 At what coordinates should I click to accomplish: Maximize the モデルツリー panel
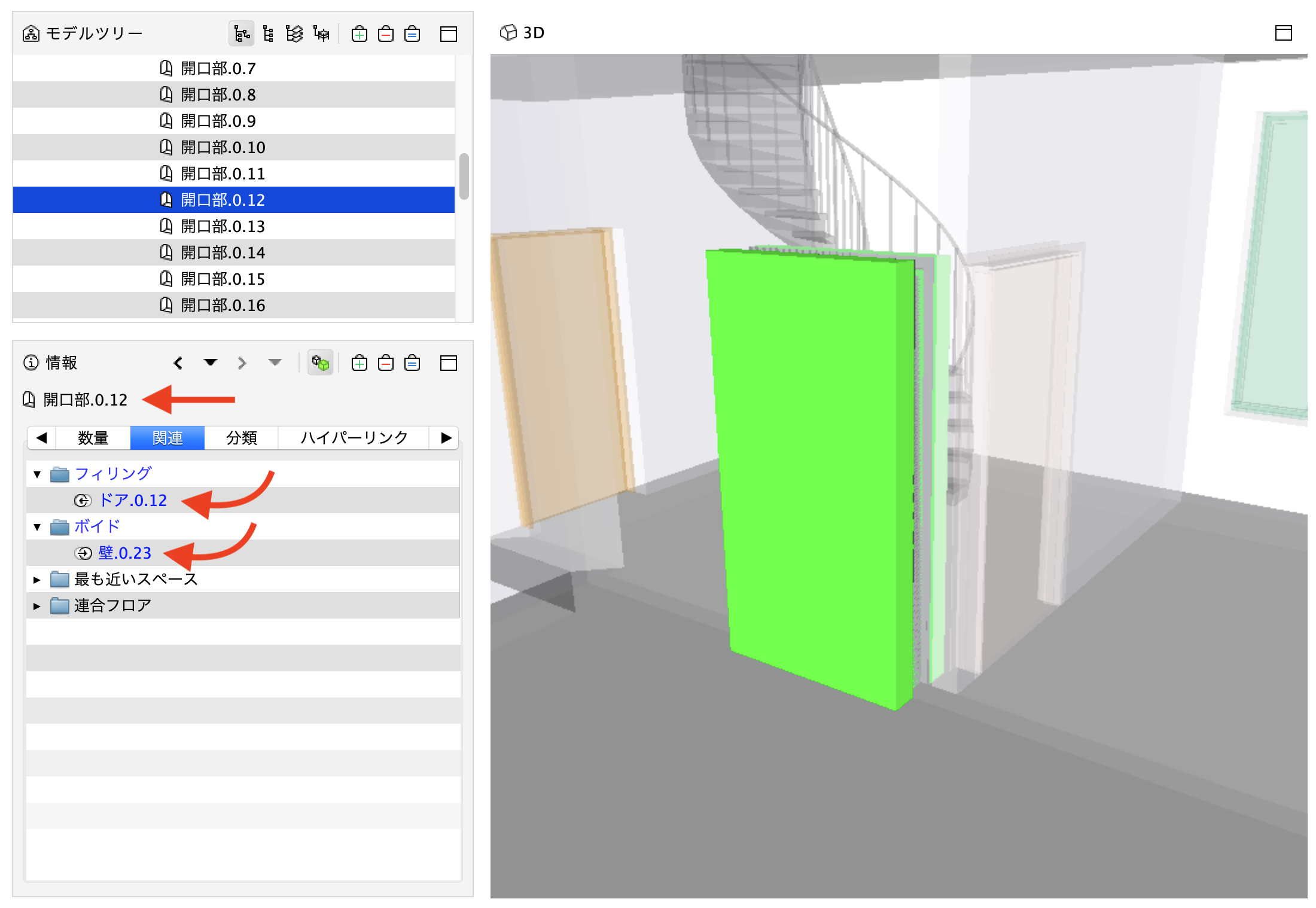(x=449, y=33)
